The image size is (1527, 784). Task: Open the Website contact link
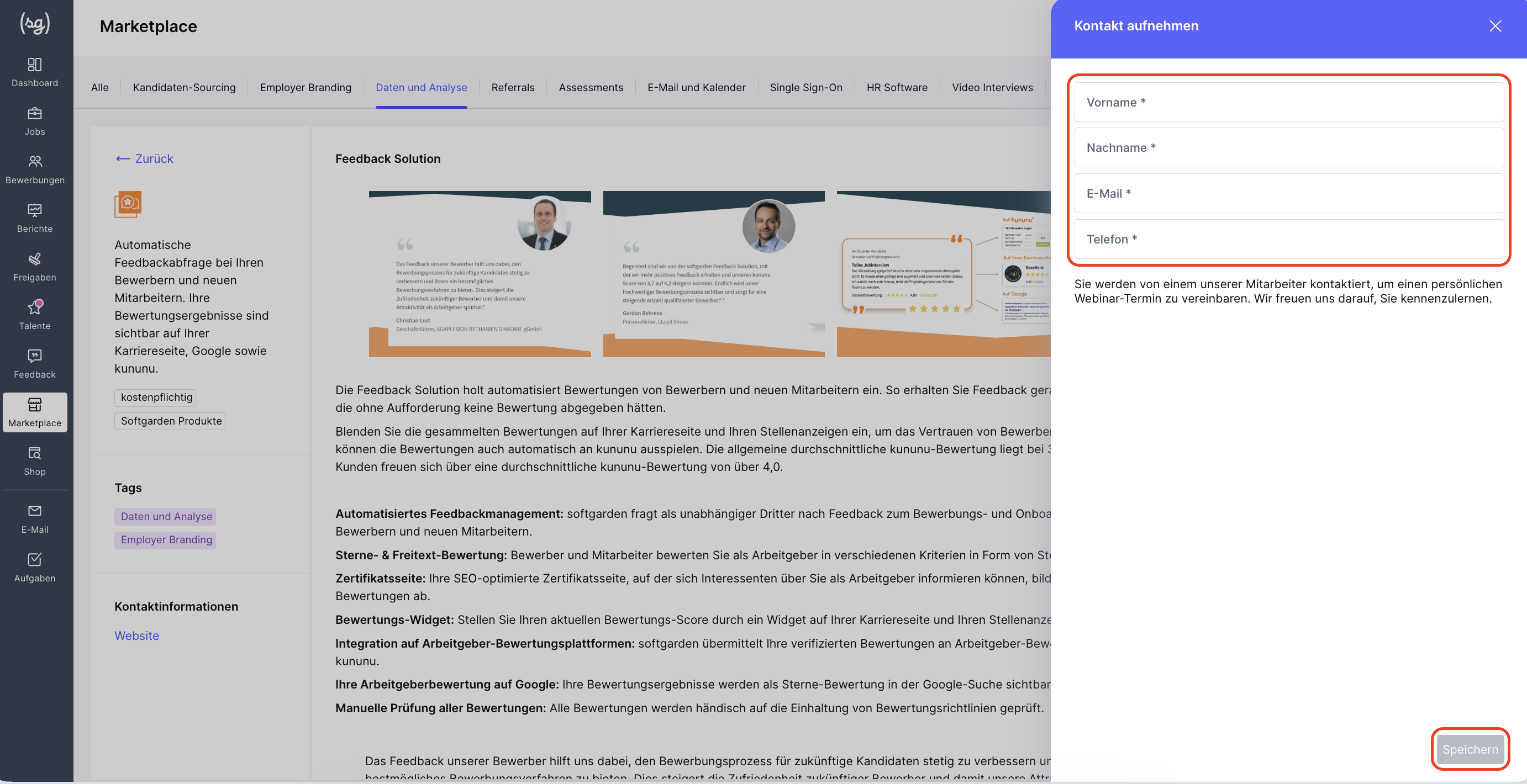coord(137,635)
